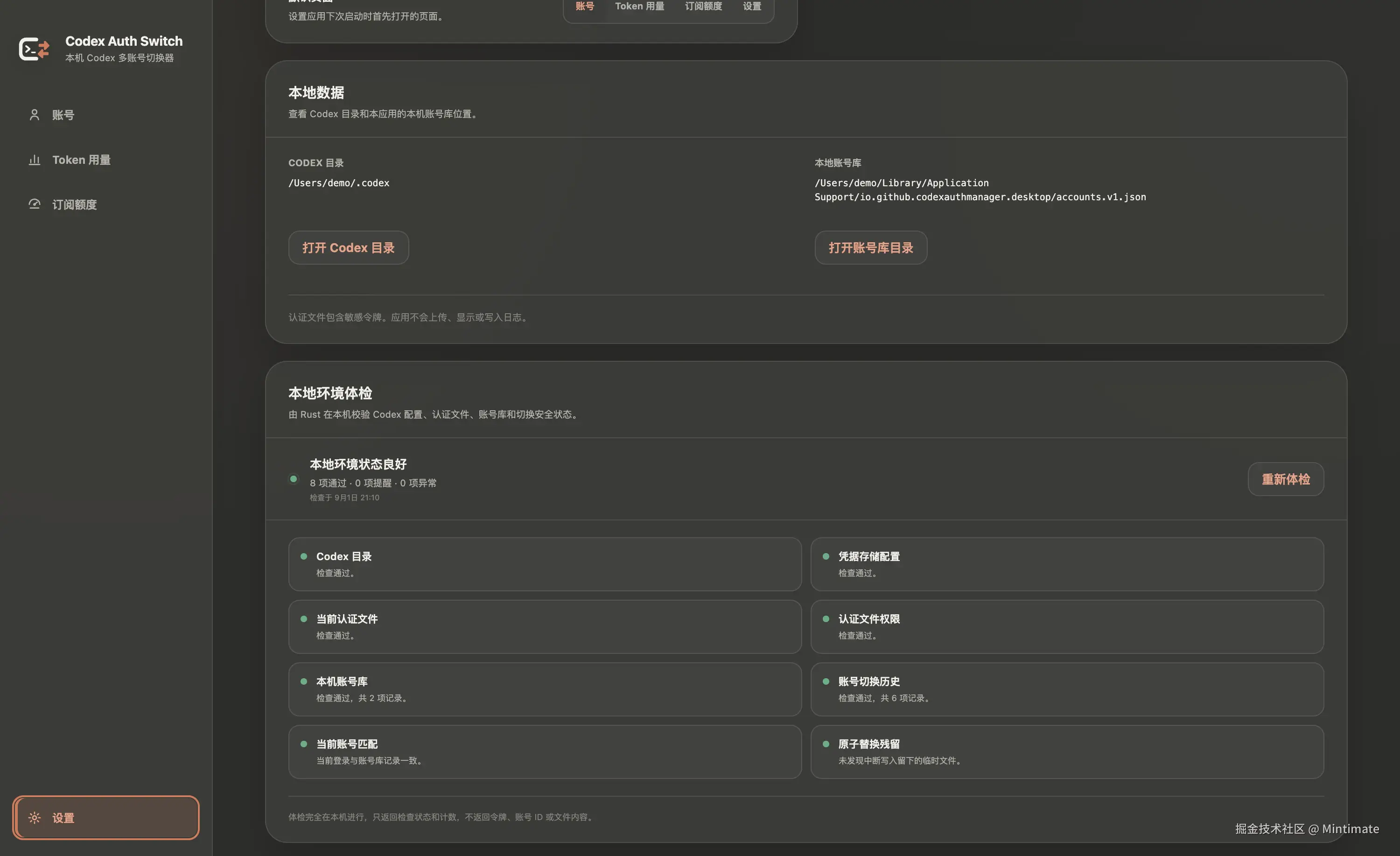Click the /Users/demo/.codex path text
The image size is (1400, 856).
(x=339, y=183)
